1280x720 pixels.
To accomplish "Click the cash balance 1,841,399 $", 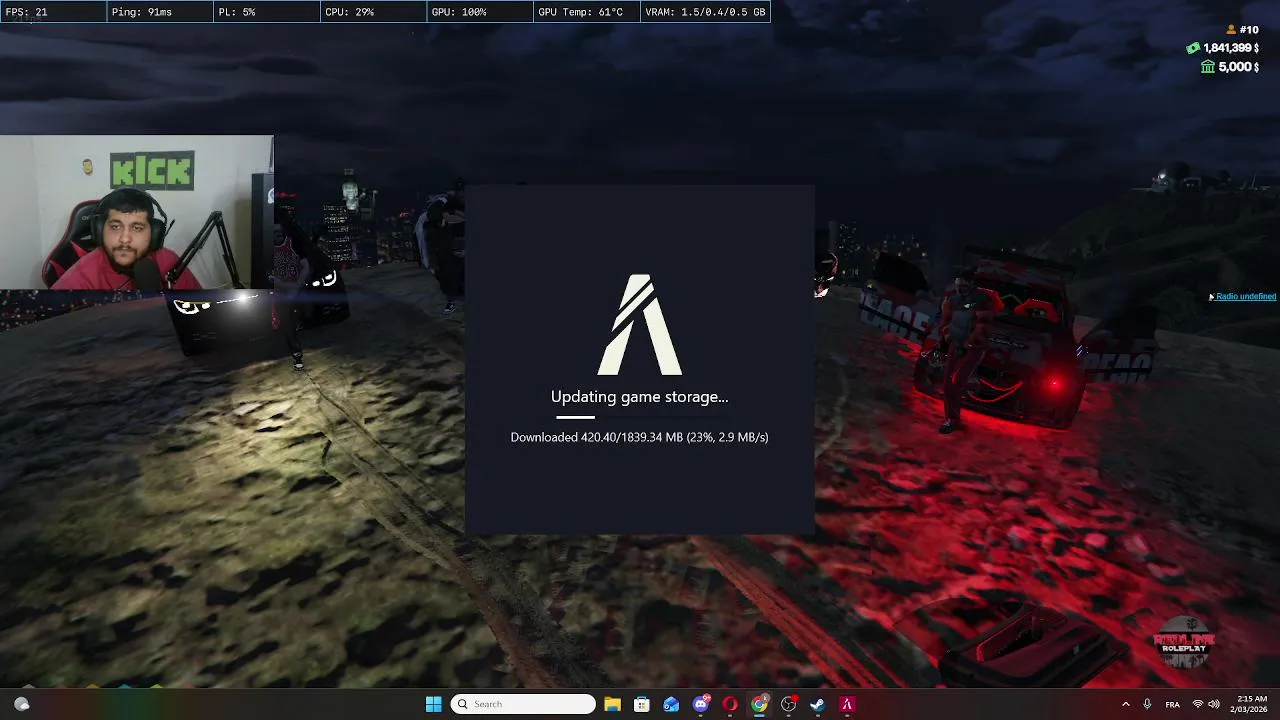I will (1230, 48).
